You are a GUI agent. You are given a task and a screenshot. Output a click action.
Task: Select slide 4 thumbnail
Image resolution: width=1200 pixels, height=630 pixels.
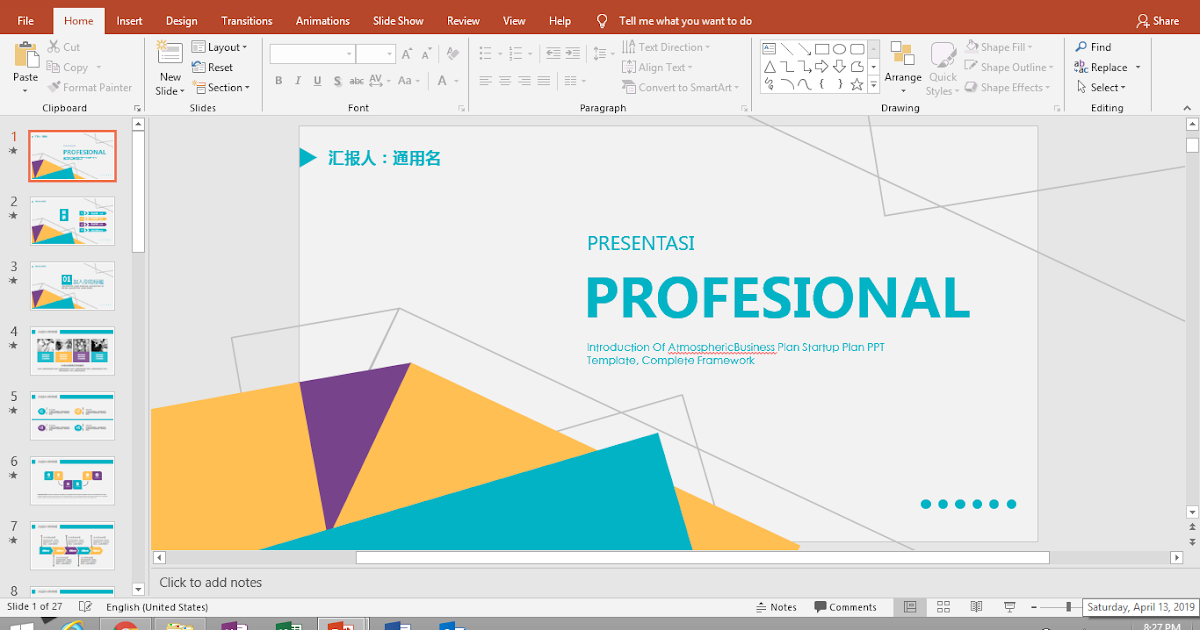pyautogui.click(x=72, y=351)
